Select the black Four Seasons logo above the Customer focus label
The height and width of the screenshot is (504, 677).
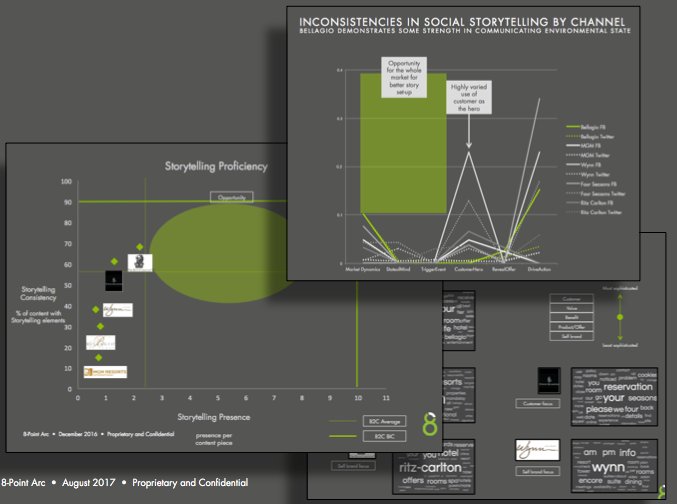click(x=549, y=380)
